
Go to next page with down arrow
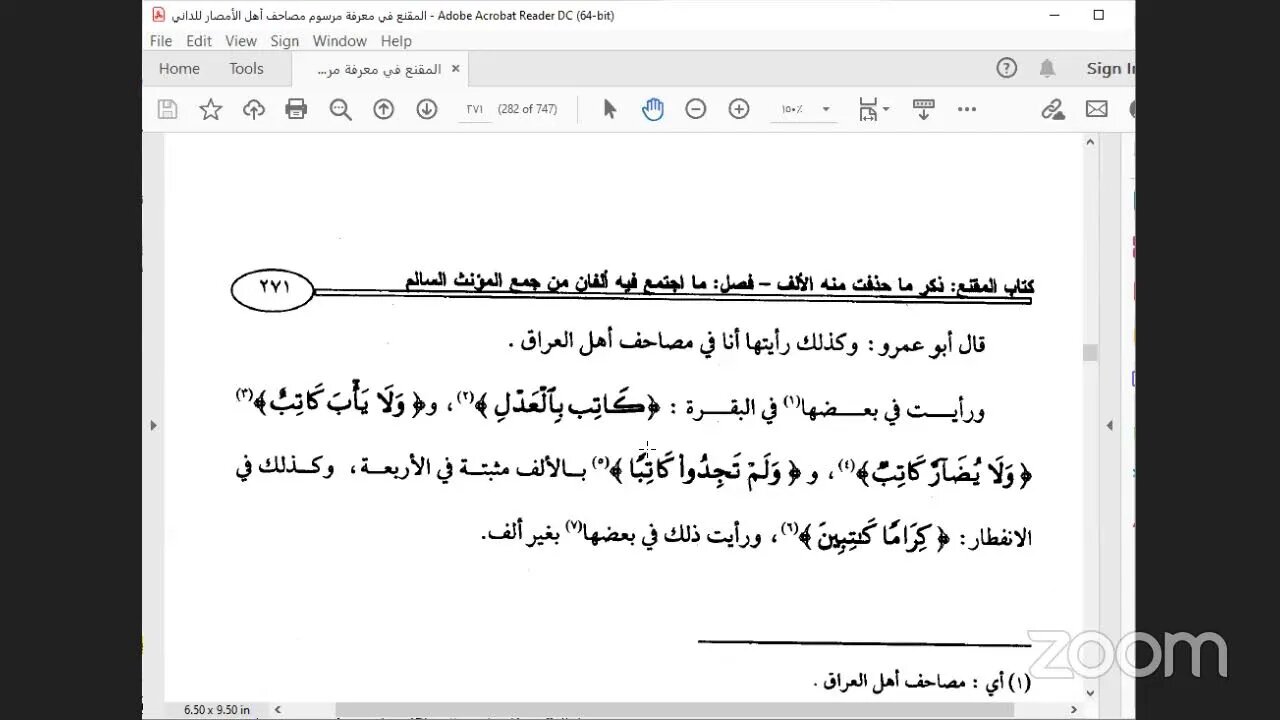[x=427, y=110]
